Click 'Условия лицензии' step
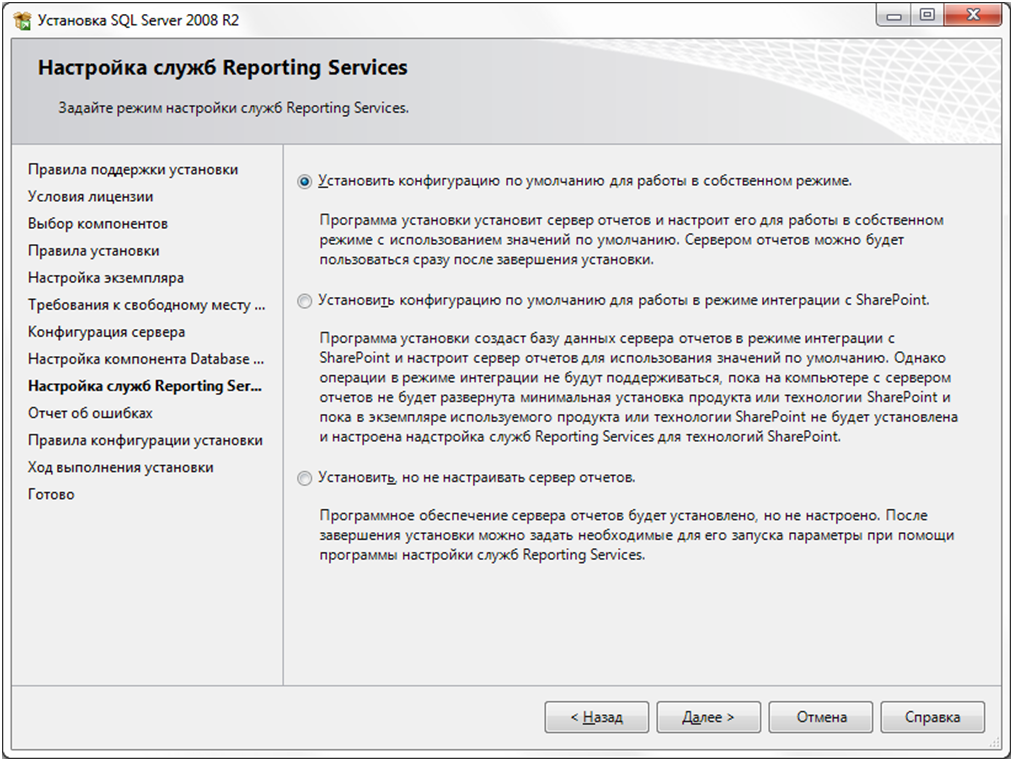1013x761 pixels. (x=90, y=196)
